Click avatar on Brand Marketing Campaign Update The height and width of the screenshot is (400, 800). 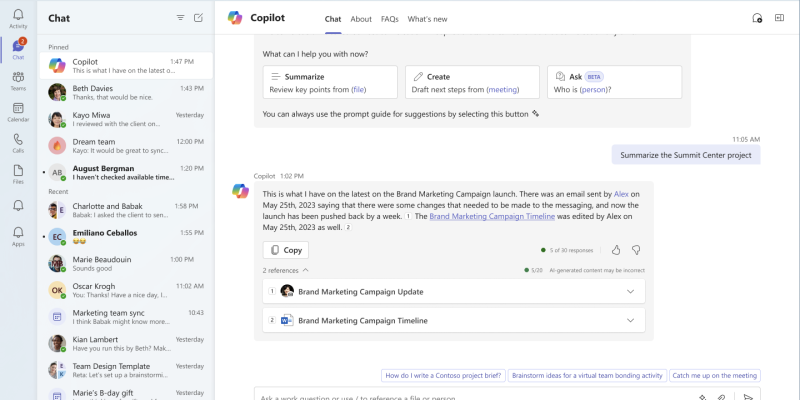[x=287, y=291]
